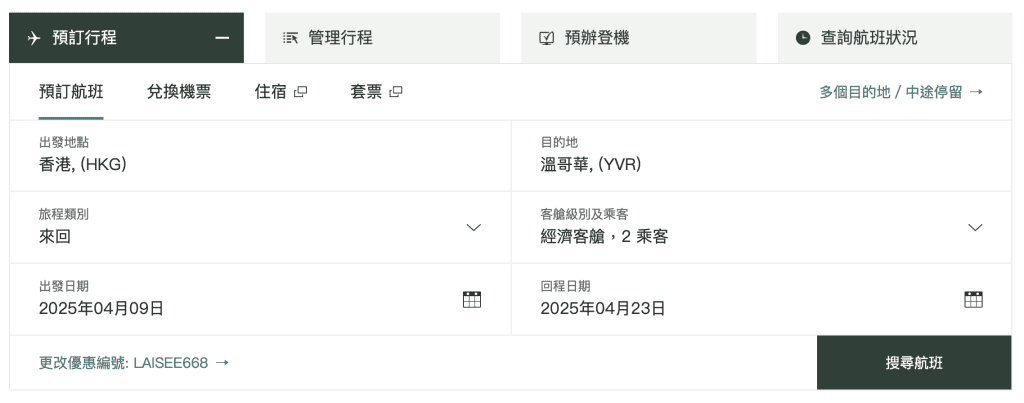The height and width of the screenshot is (403, 1024).
Task: Switch to the 兌換機票 tab
Action: click(x=179, y=92)
